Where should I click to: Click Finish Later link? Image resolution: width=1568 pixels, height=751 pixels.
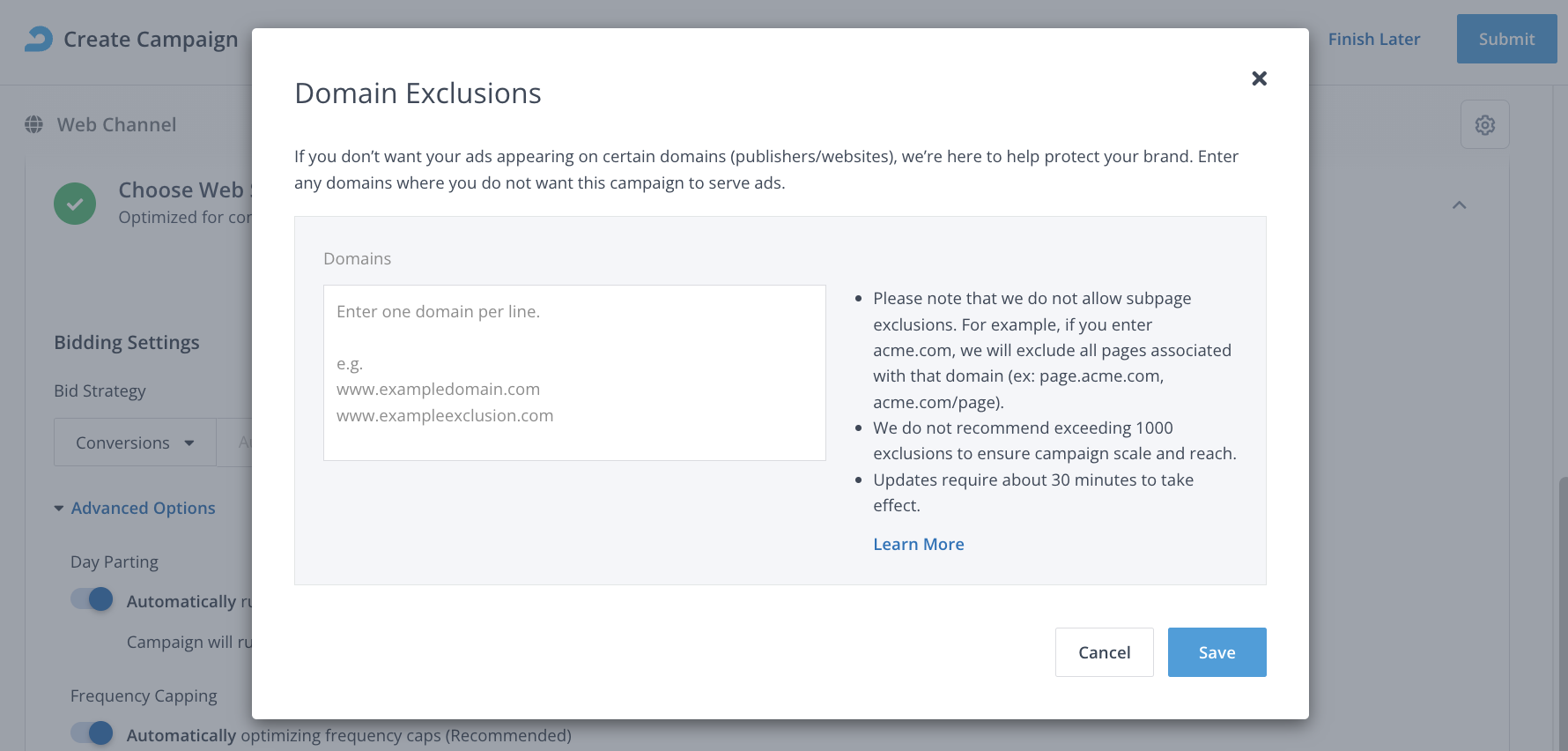[x=1373, y=39]
